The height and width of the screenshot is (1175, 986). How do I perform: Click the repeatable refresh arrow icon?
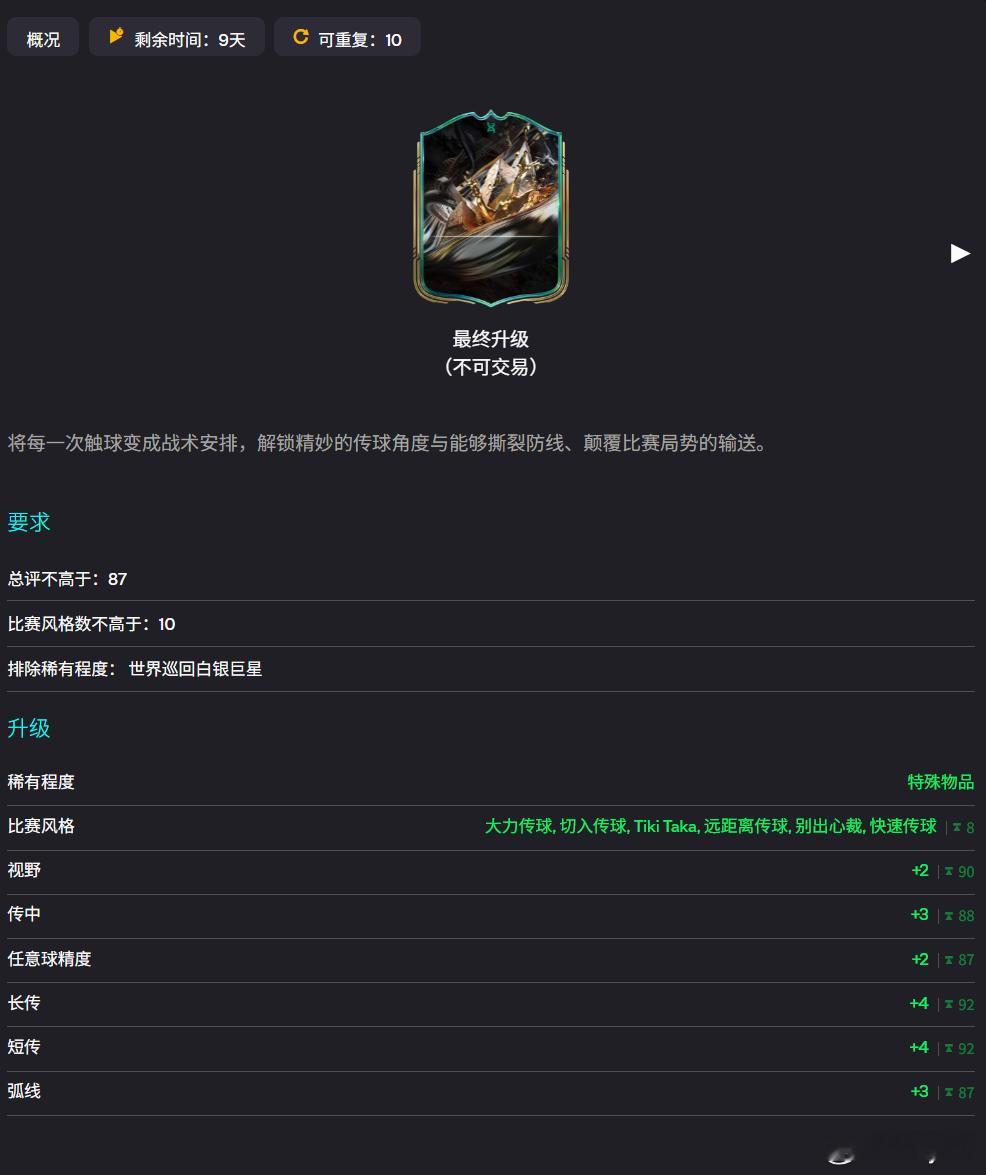click(x=300, y=37)
